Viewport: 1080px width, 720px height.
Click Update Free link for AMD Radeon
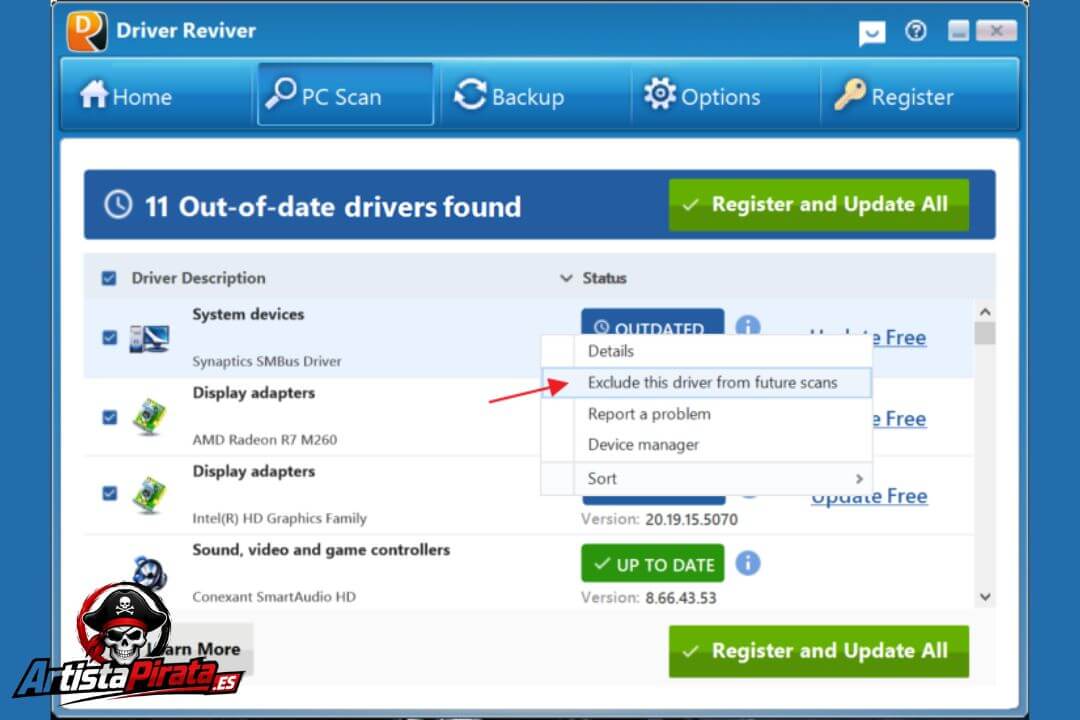tap(899, 419)
